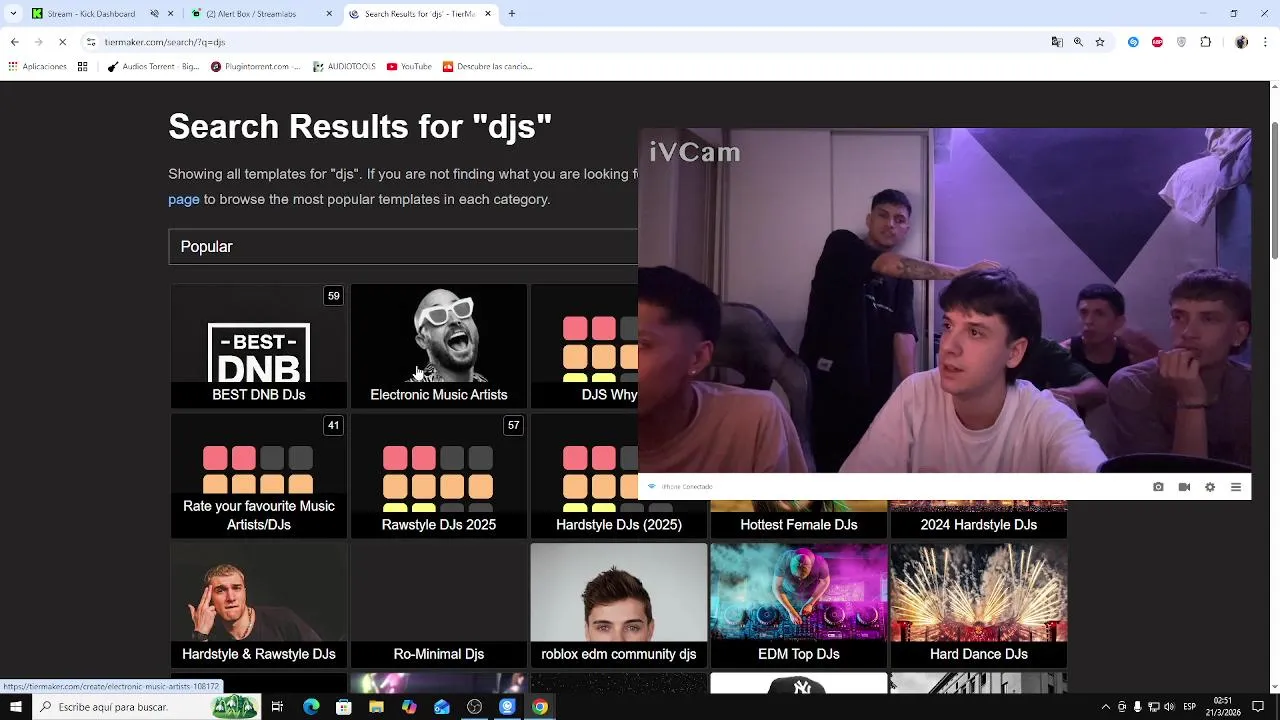This screenshot has height=720, width=1280.
Task: Open the BEST DNB DJs template
Action: [x=259, y=346]
